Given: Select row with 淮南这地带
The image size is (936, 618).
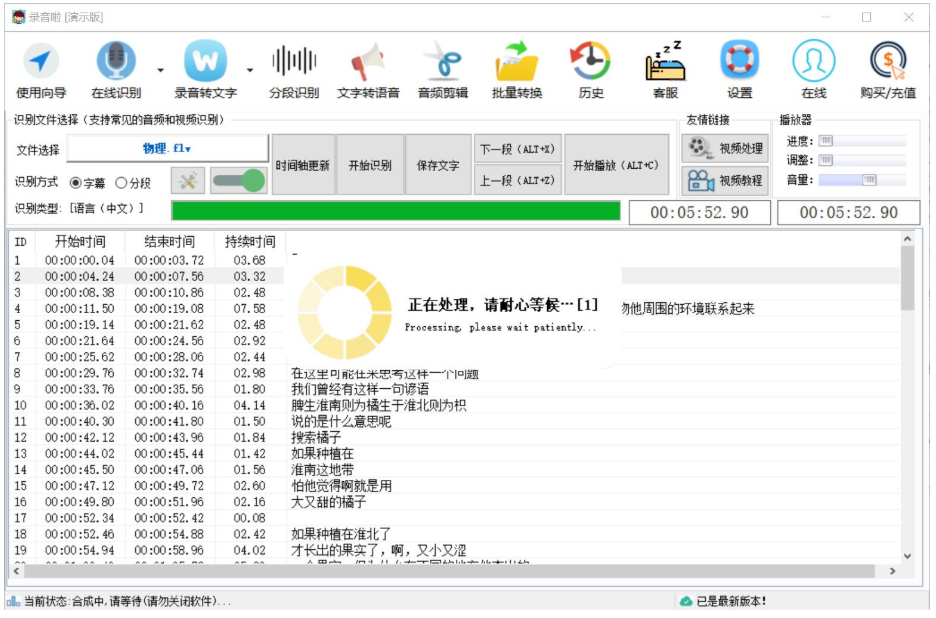Looking at the screenshot, I should click(455, 471).
